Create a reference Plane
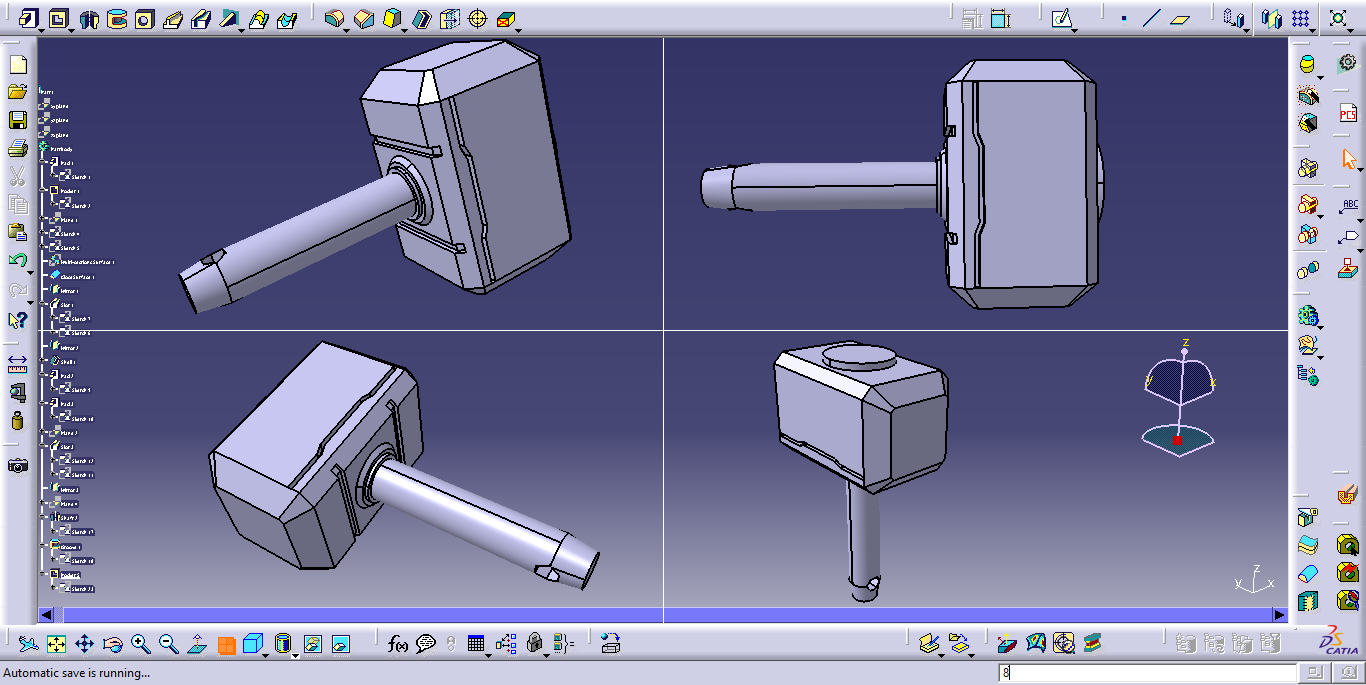This screenshot has height=685, width=1366. point(1181,18)
